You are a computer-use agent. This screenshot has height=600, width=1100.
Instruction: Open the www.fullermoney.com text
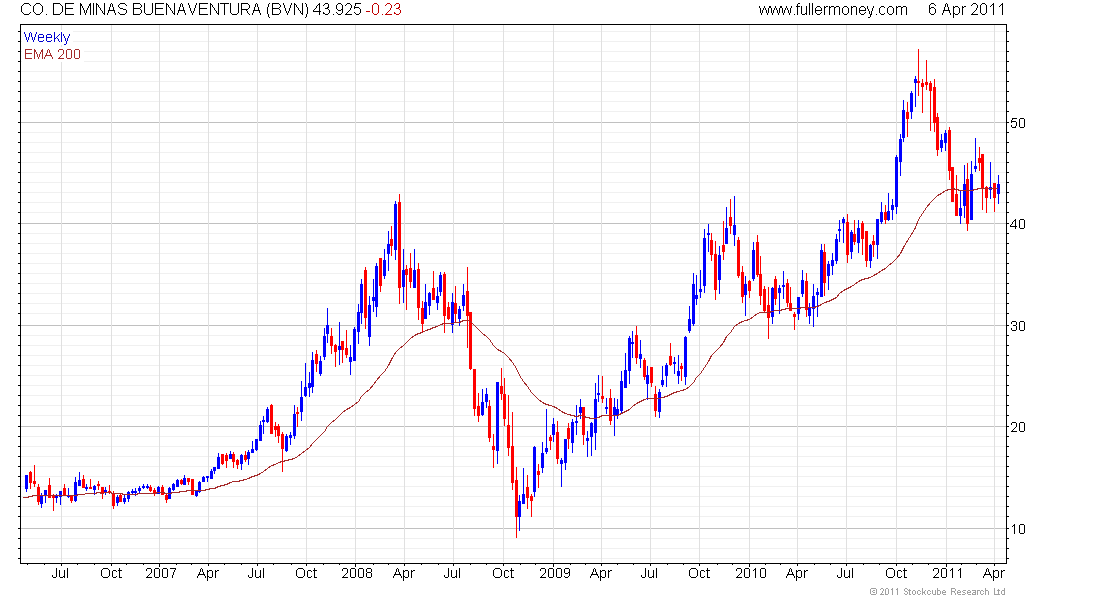(833, 10)
